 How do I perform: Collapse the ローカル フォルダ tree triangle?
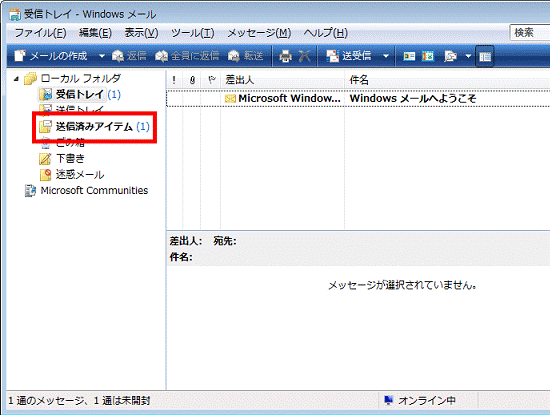tap(16, 79)
